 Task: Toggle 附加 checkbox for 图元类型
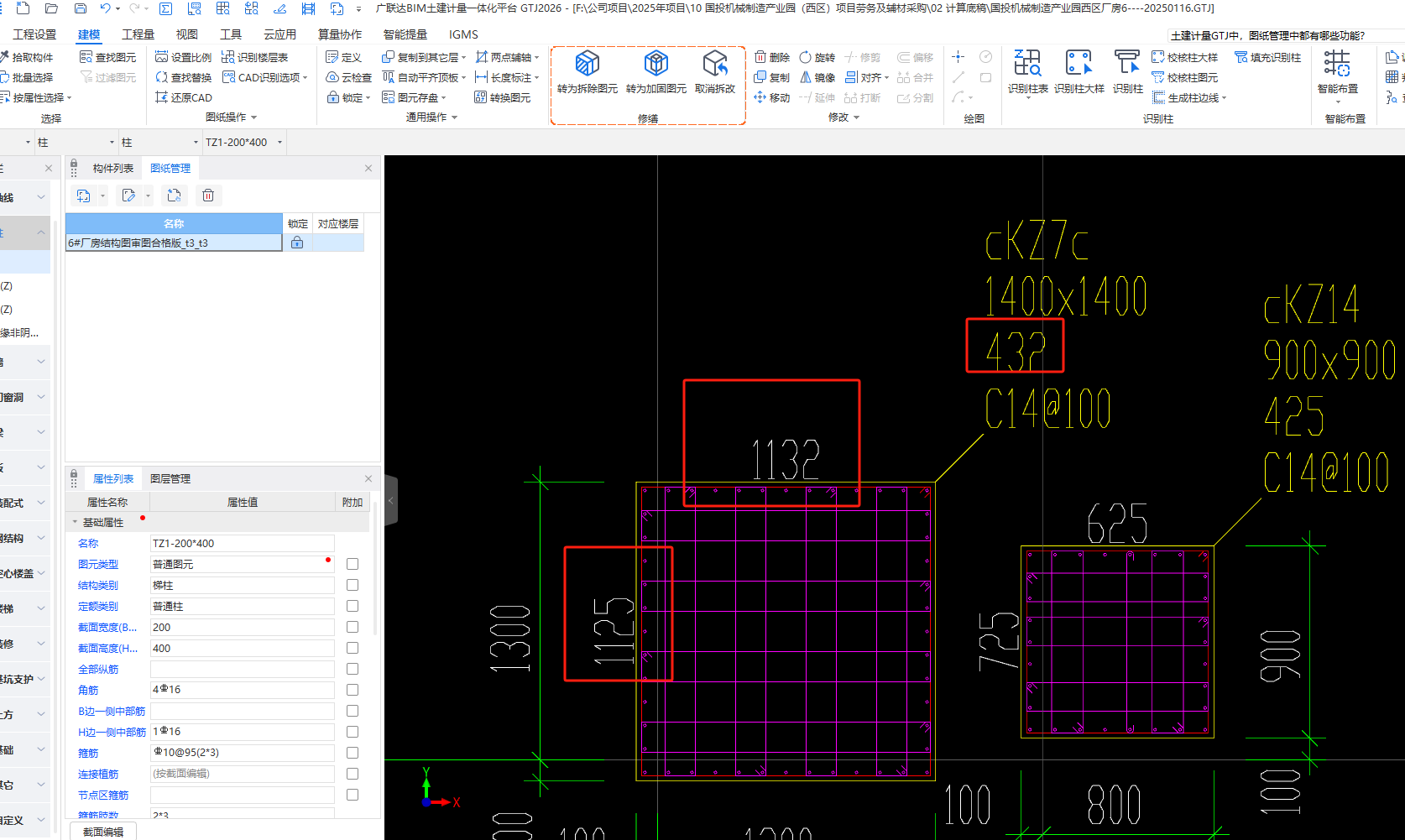click(353, 564)
